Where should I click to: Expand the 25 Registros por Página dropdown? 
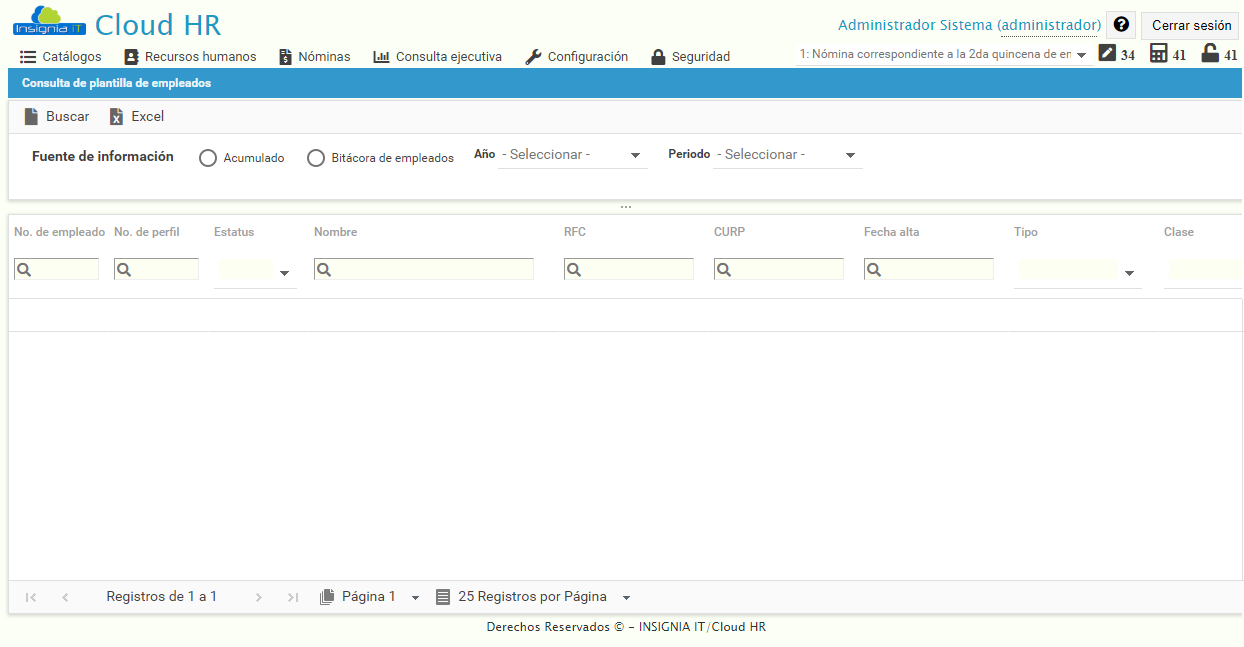point(626,595)
